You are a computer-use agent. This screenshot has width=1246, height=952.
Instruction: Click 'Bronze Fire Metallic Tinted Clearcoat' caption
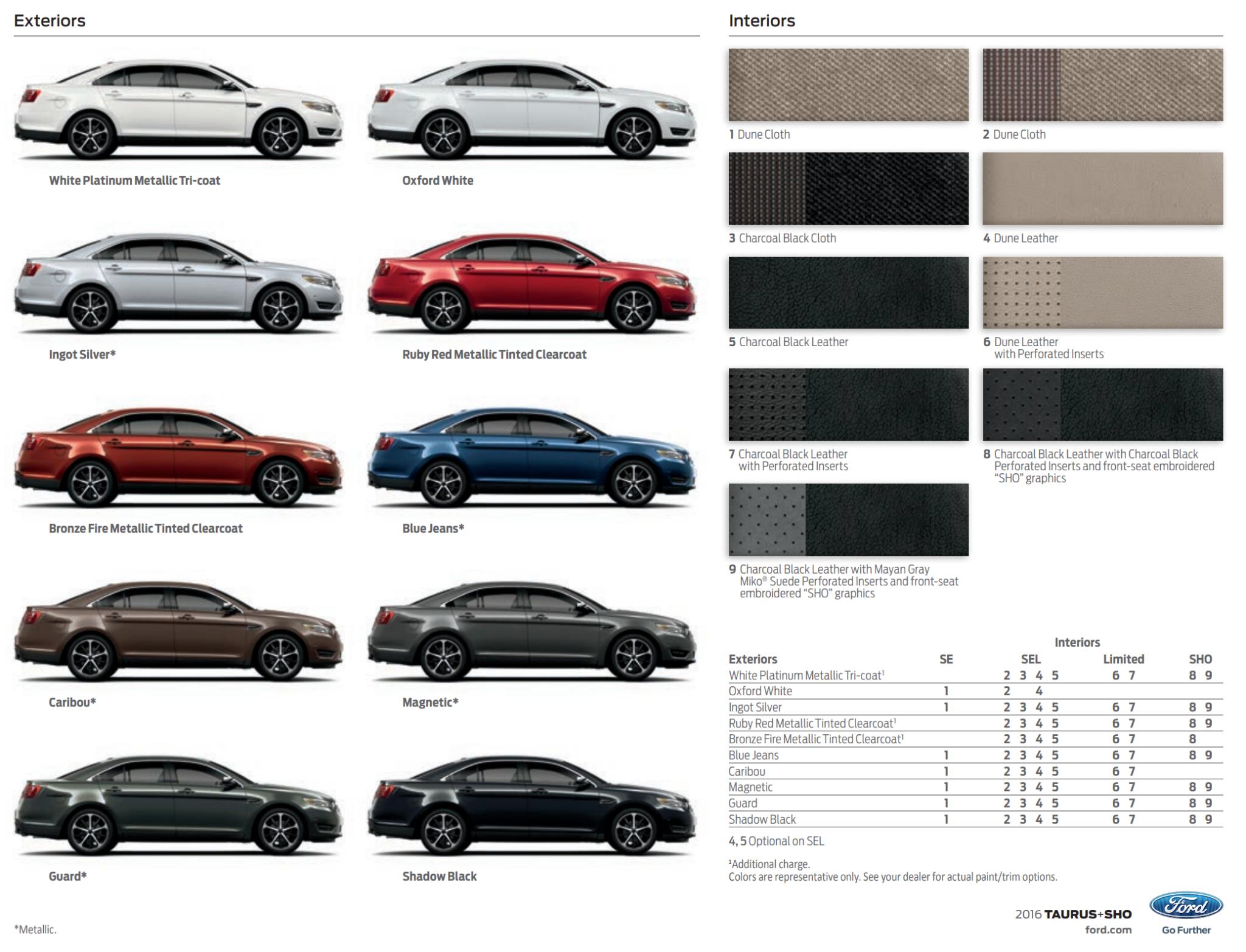tap(145, 529)
